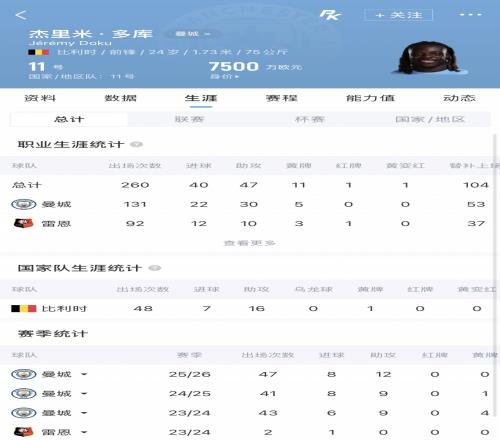This screenshot has height=440, width=500.
Task: Click the 查看更多 link
Action: [249, 243]
